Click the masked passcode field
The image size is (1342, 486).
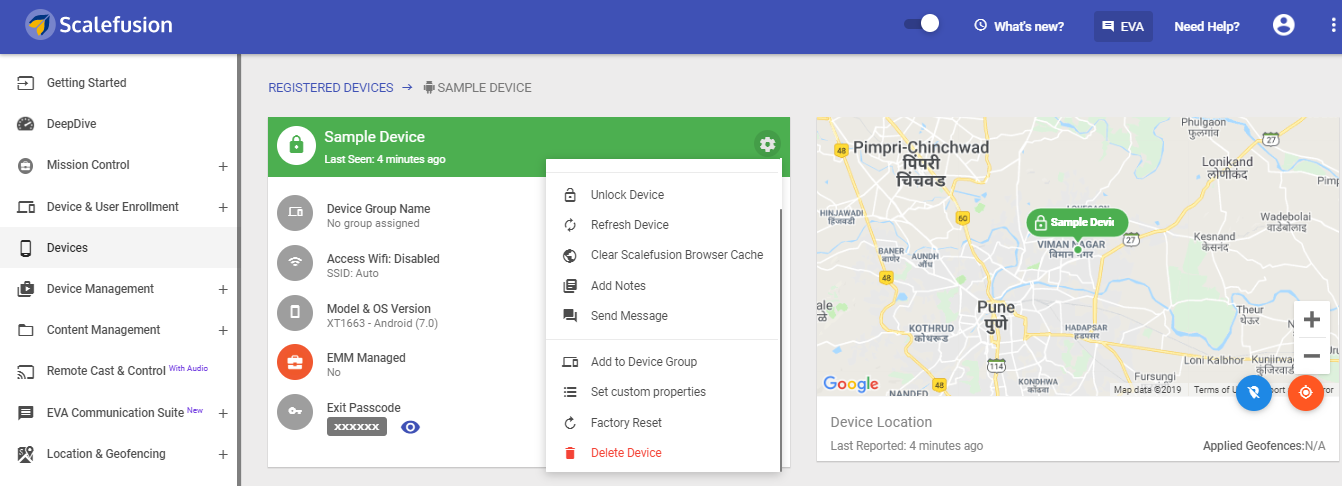click(x=357, y=427)
